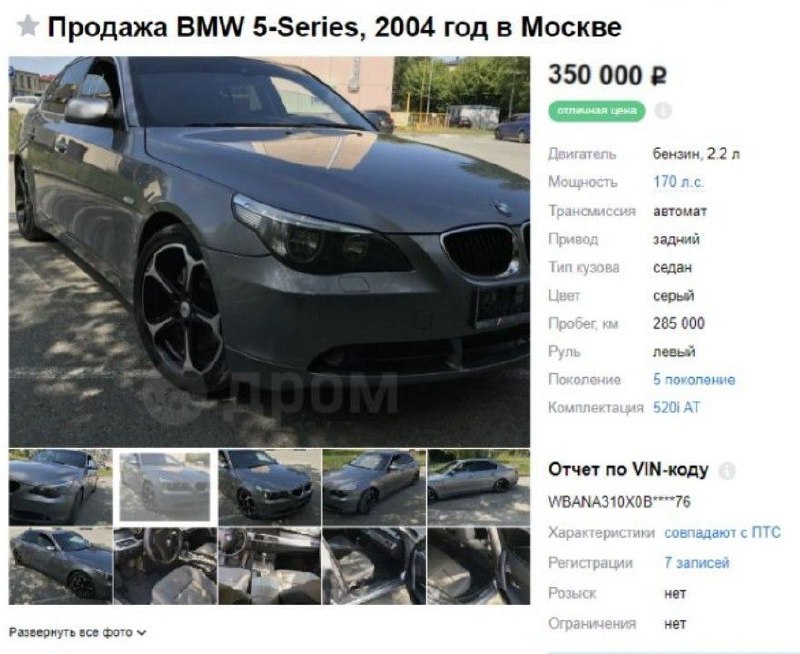Select steering wheel interior thumbnail
Viewport: 800px width, 654px height.
[x=165, y=566]
